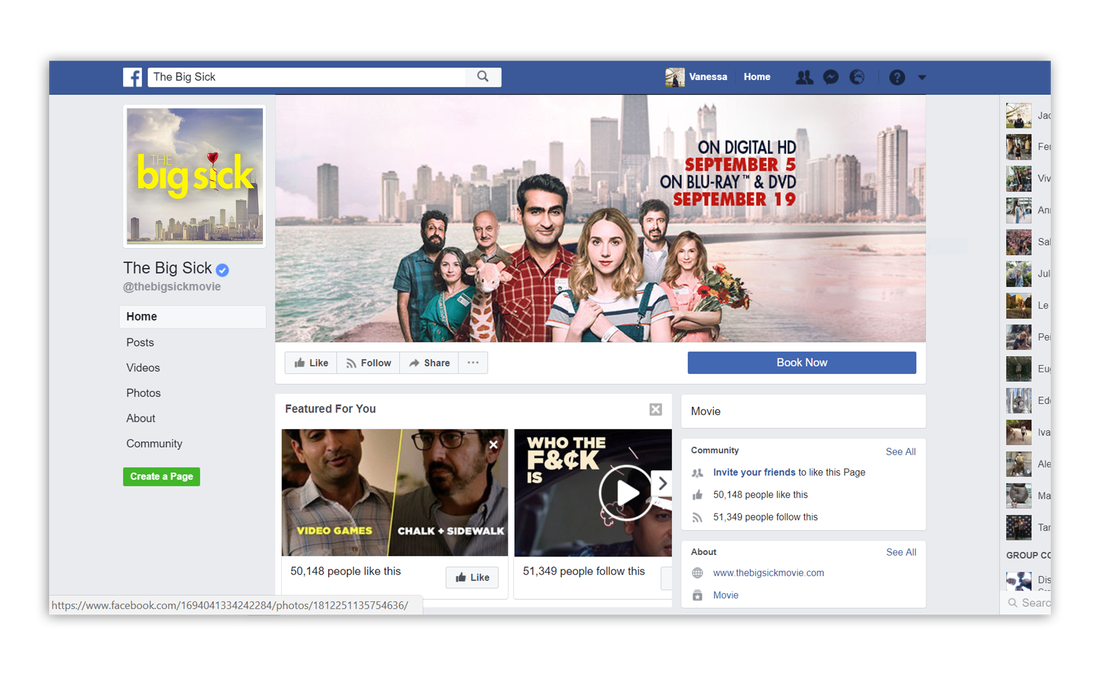Open the friend requests icon
Image resolution: width=1100 pixels, height=677 pixels.
click(804, 77)
